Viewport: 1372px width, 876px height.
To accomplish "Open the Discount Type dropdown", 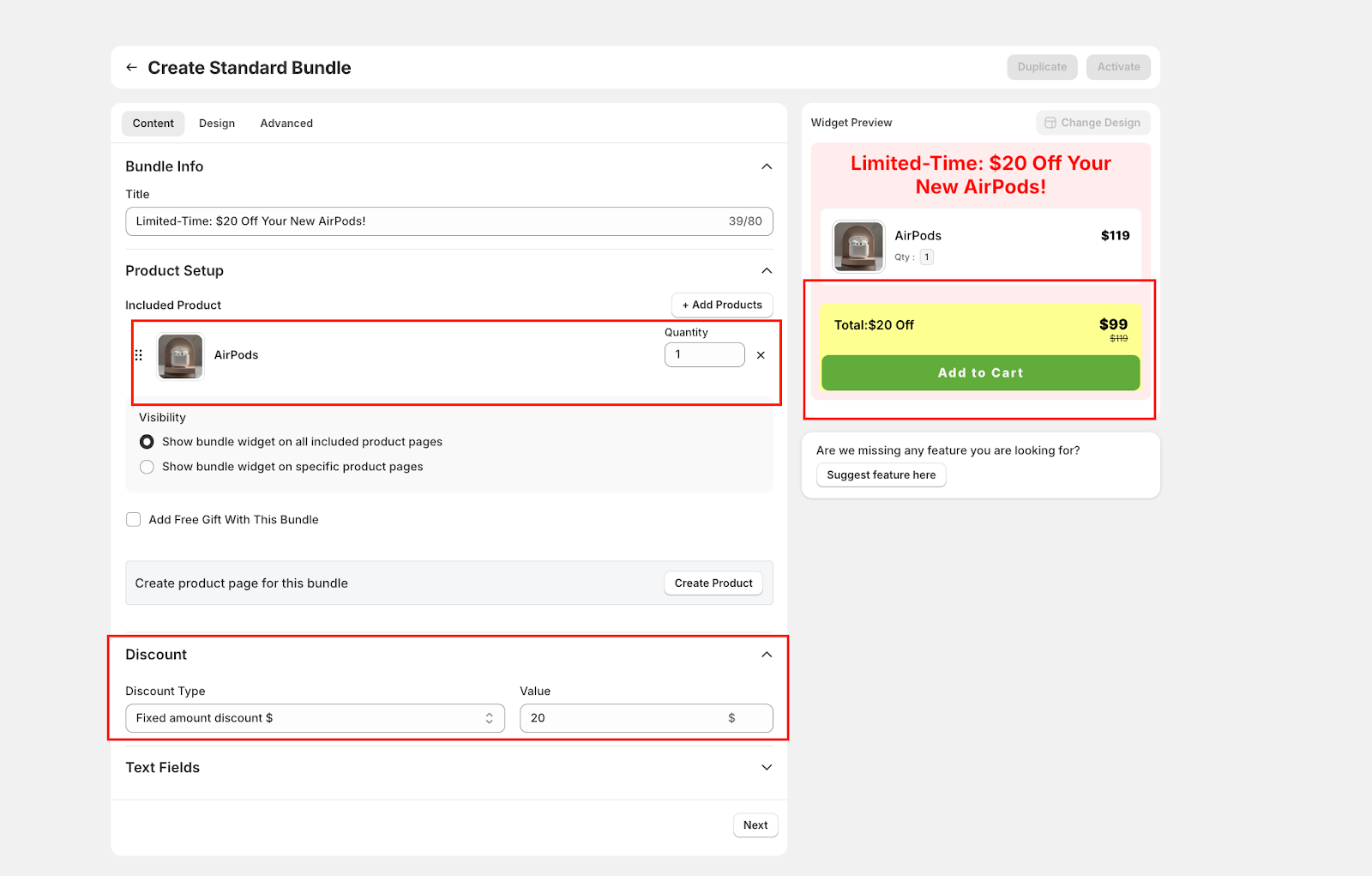I will [x=315, y=718].
